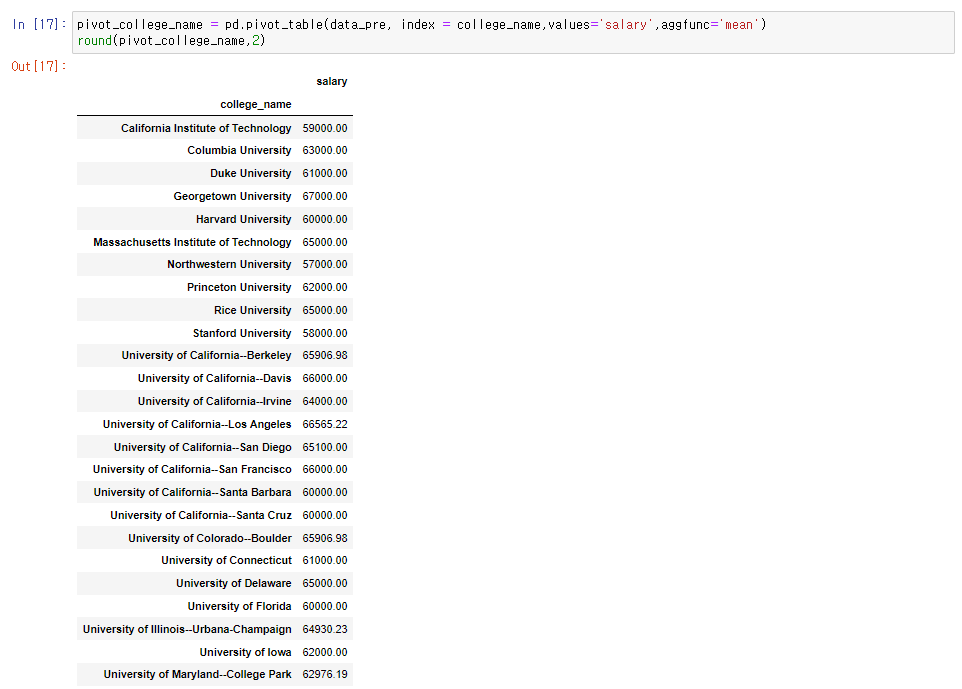Viewport: 962px width, 689px height.
Task: Click the college_name index header
Action: 256,104
